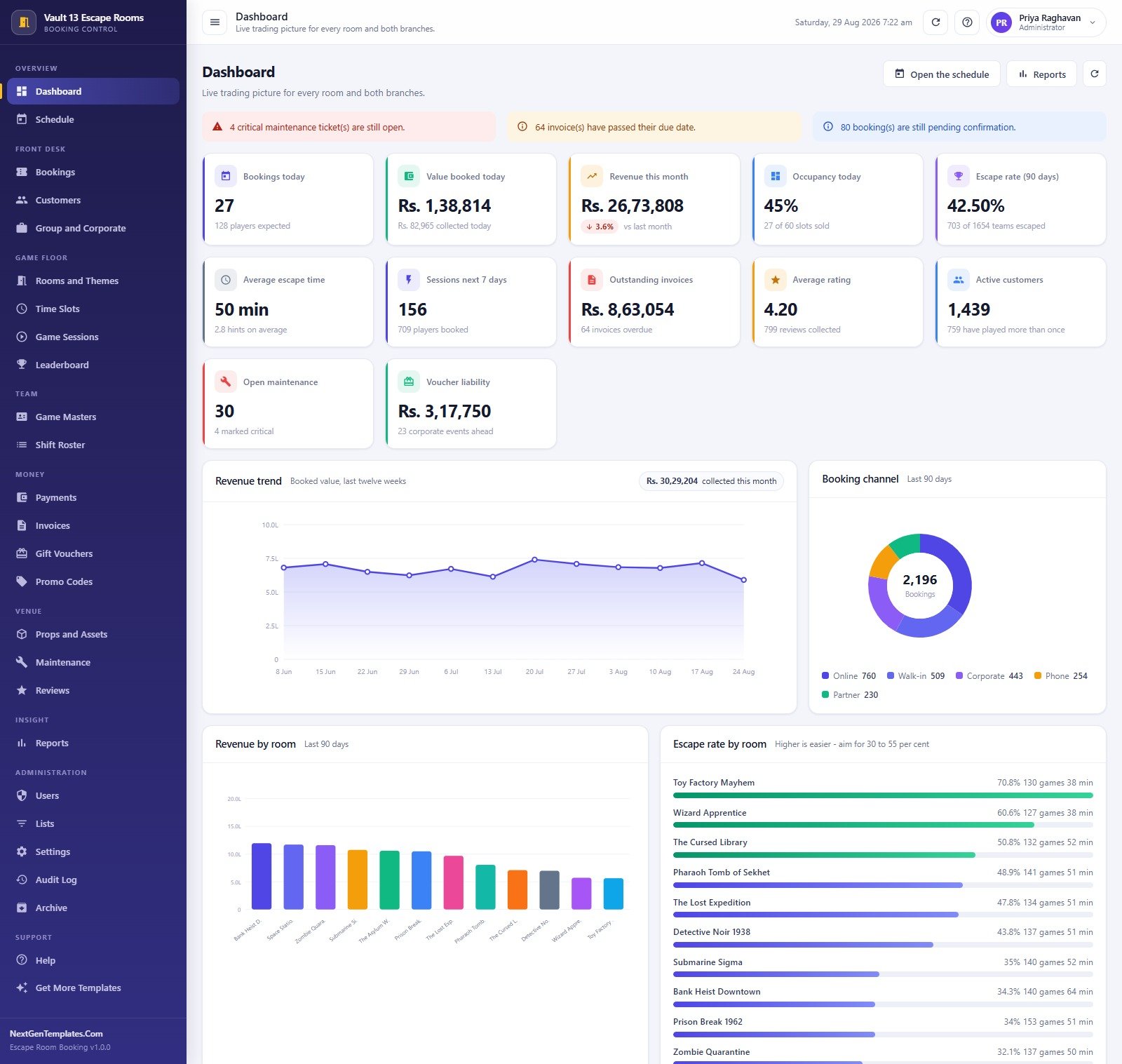The height and width of the screenshot is (1064, 1122).
Task: Open Customers in the sidebar
Action: tap(93, 200)
